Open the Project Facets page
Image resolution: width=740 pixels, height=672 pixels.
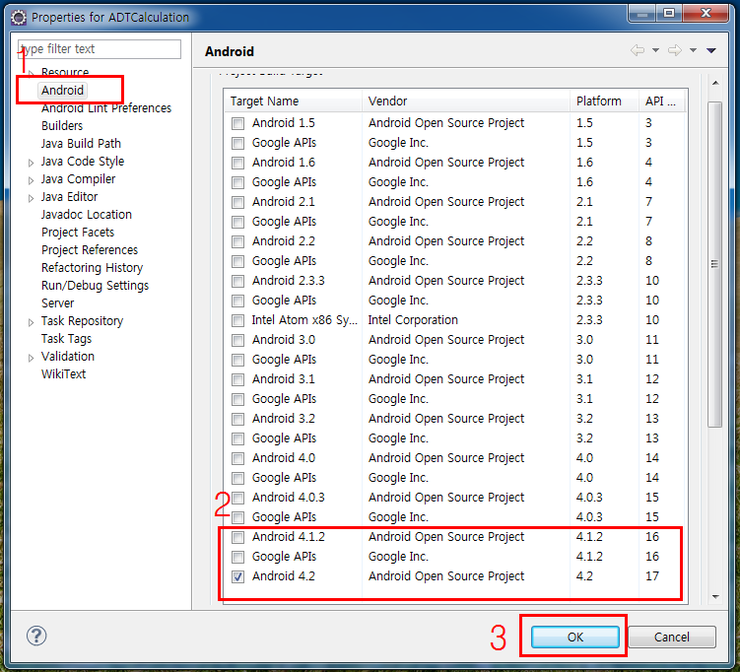point(78,232)
